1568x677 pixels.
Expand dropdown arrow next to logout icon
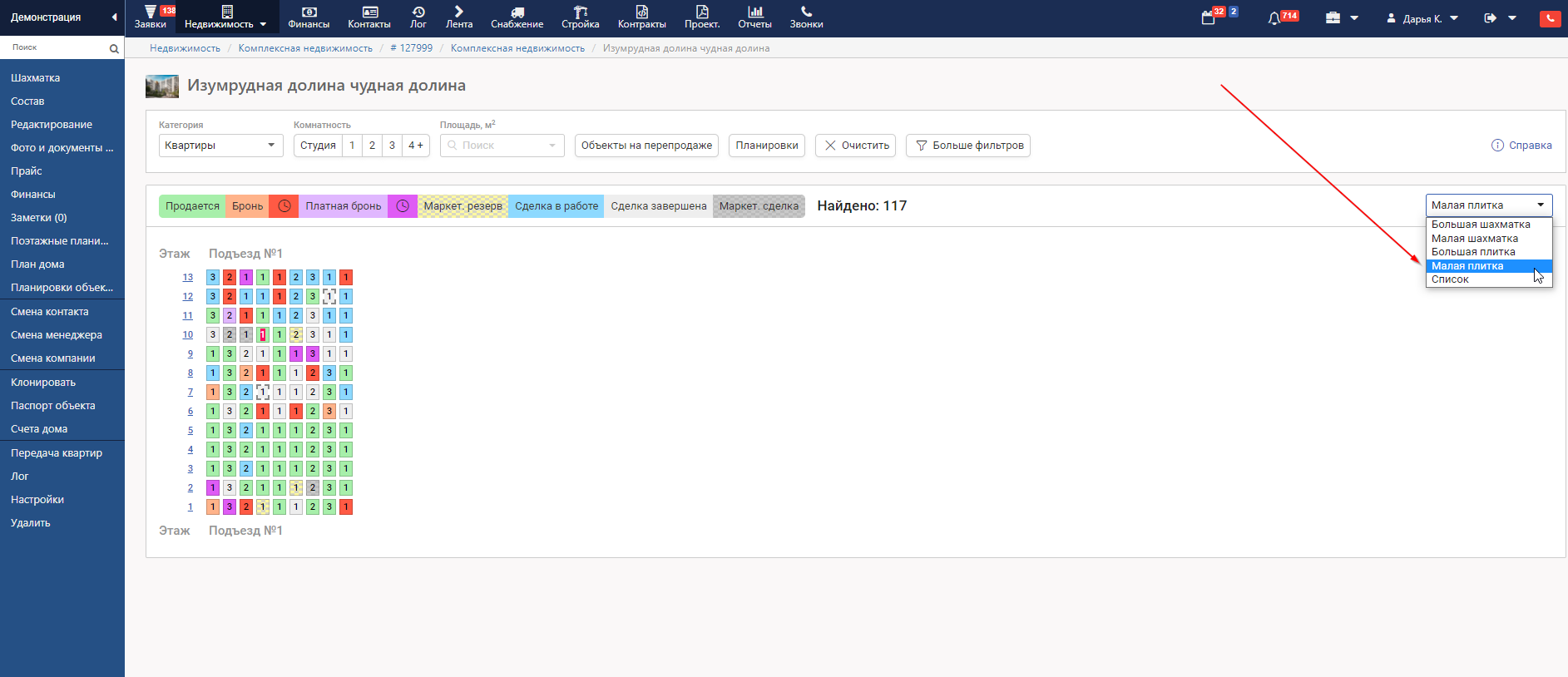click(x=1512, y=17)
